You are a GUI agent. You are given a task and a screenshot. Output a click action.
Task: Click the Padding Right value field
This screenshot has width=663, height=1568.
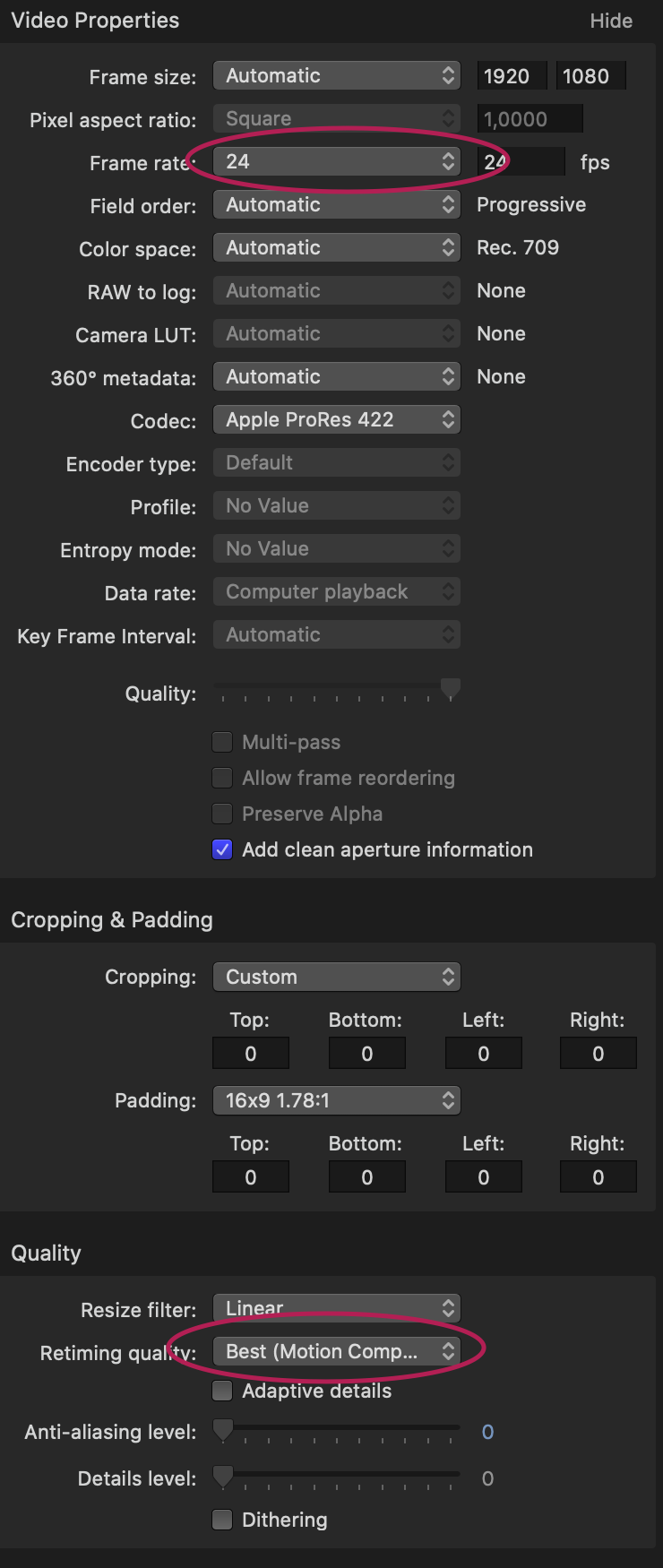coord(598,1177)
